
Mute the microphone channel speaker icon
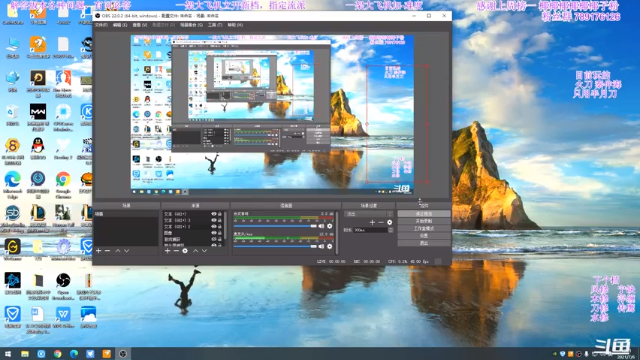pyautogui.click(x=321, y=246)
